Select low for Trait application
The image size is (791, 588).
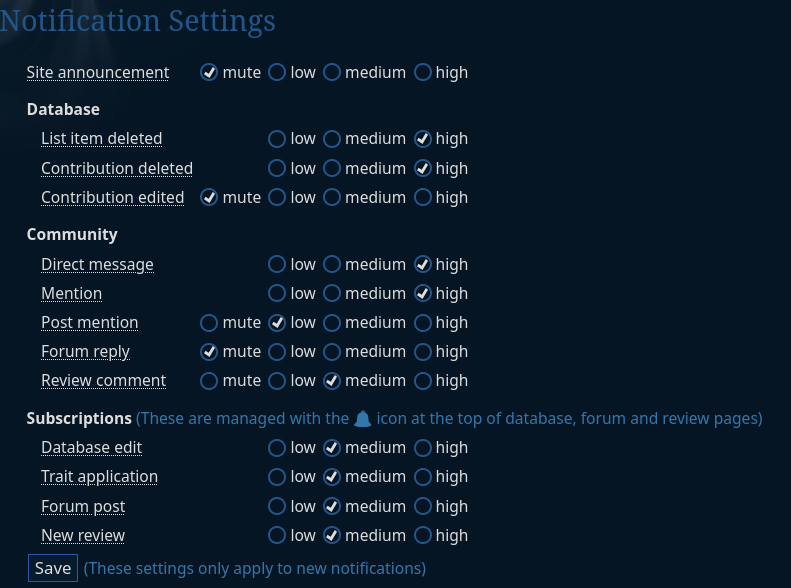tap(277, 476)
